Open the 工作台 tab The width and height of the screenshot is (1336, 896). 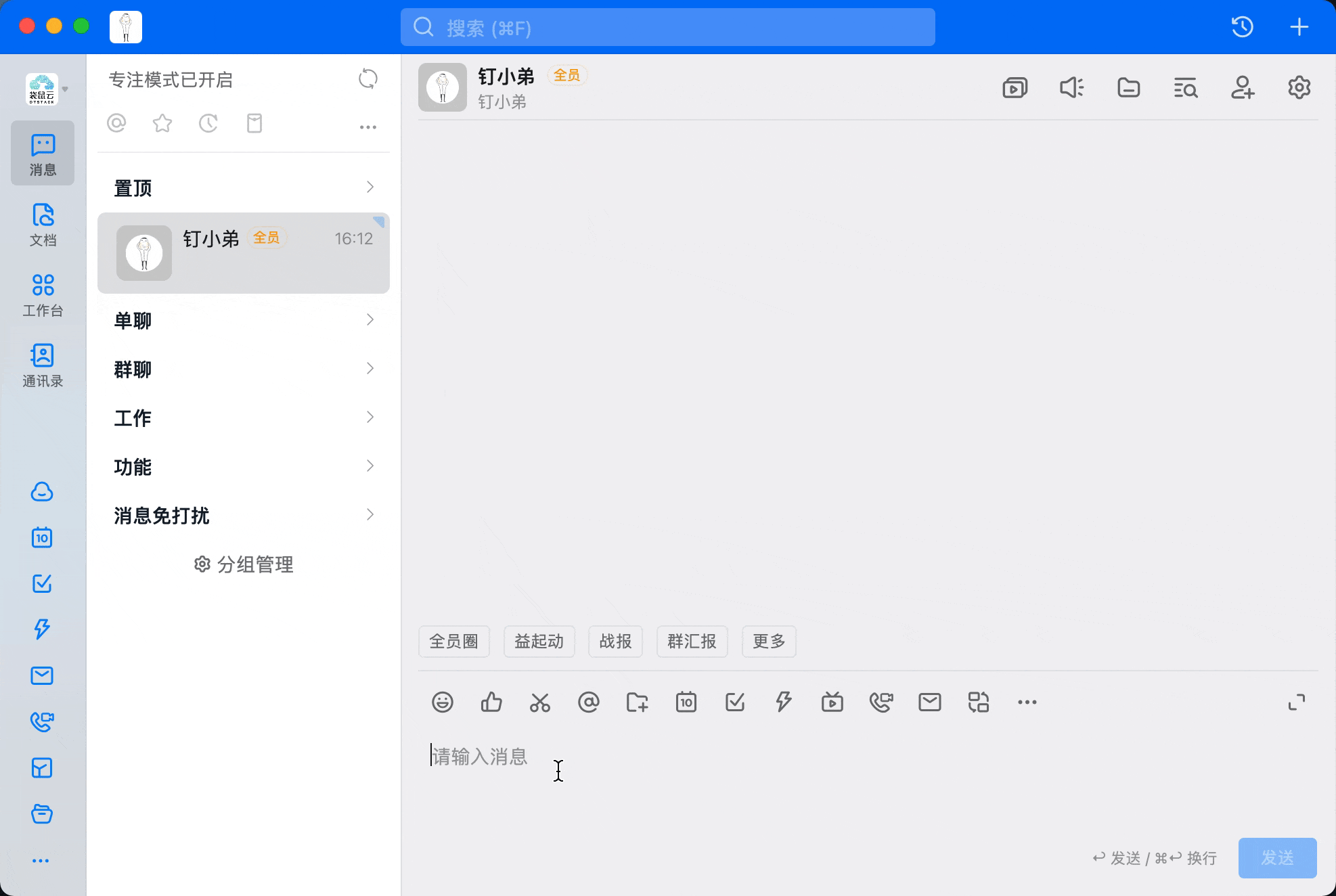(43, 294)
